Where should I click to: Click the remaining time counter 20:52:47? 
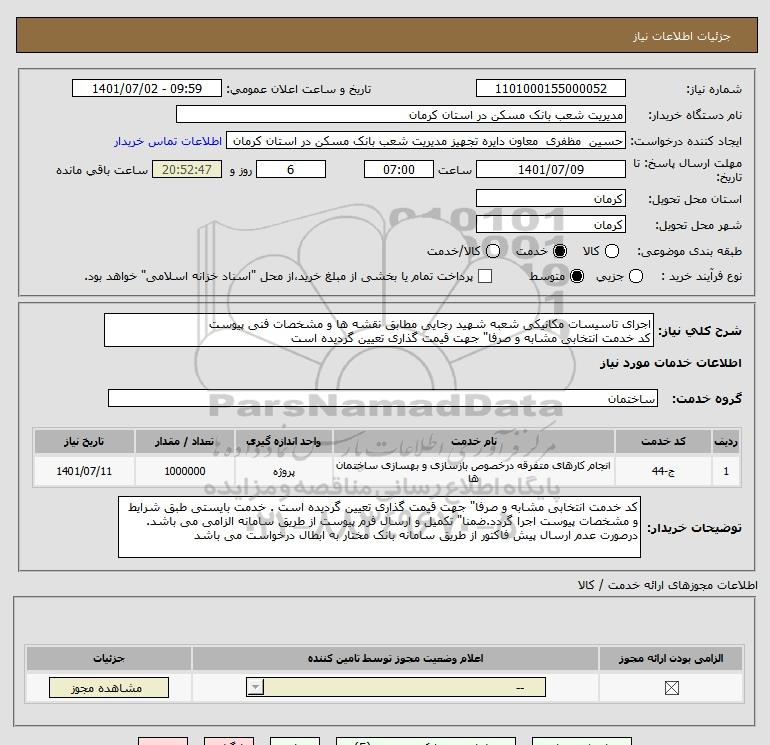(187, 169)
